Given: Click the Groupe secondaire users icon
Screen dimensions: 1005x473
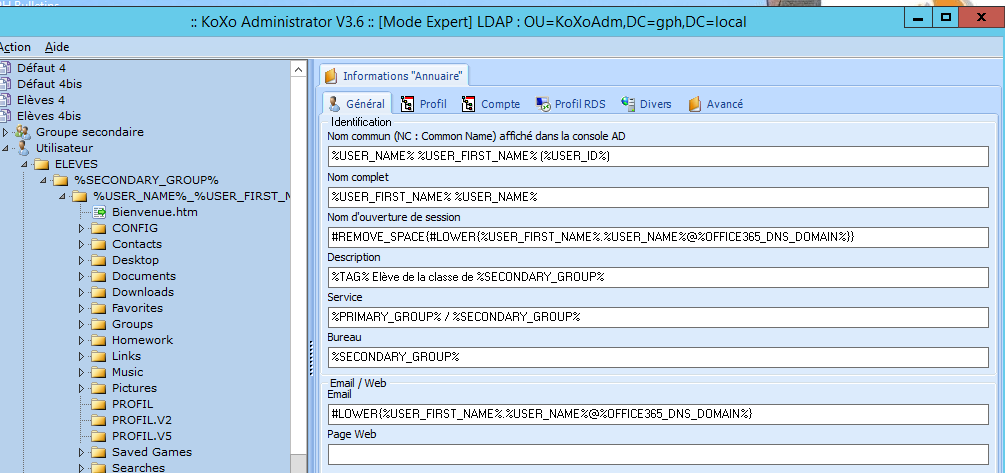Looking at the screenshot, I should (x=23, y=132).
